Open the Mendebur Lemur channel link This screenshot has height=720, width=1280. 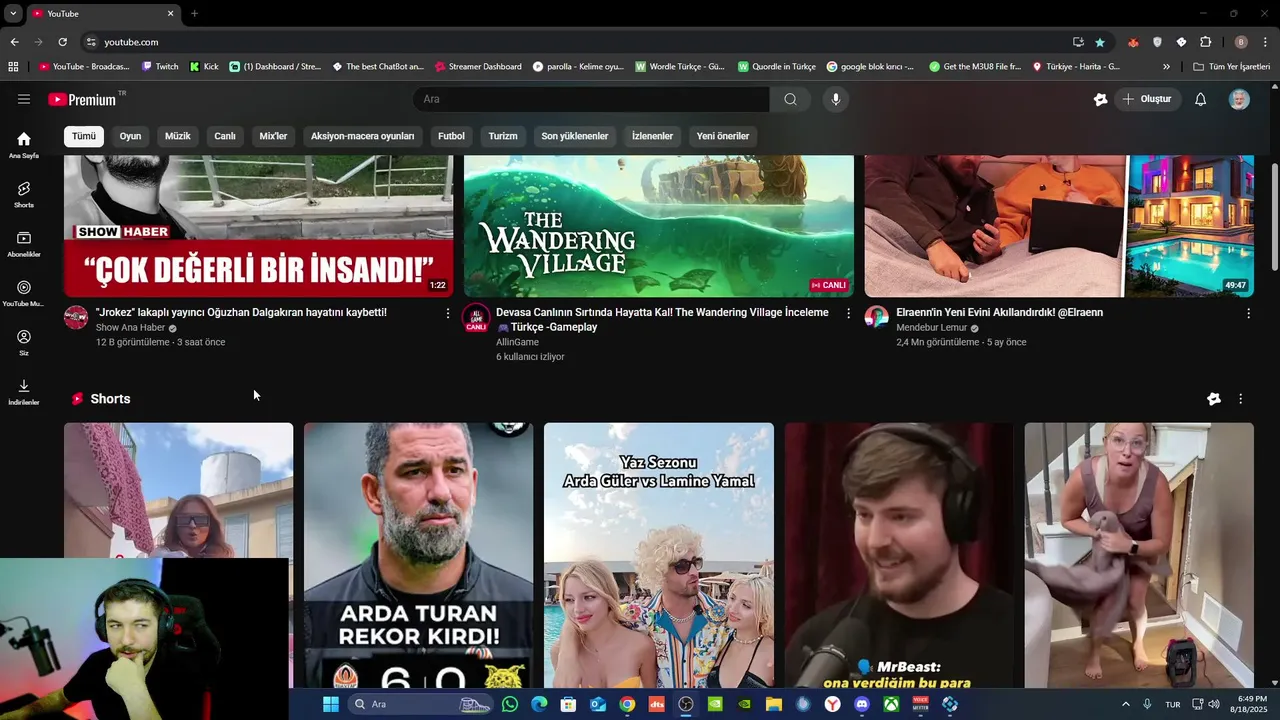point(931,328)
